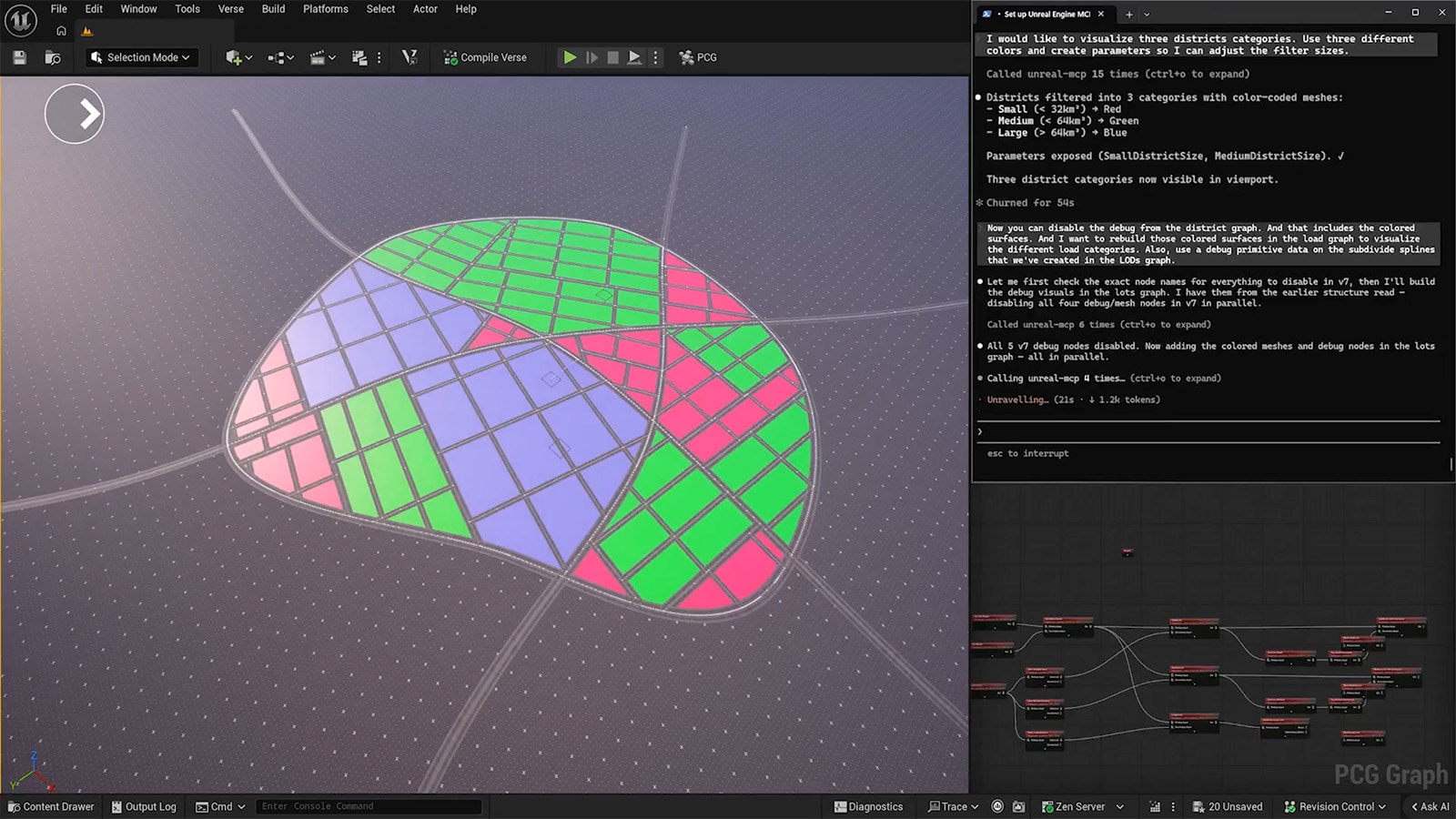This screenshot has height=819, width=1456.
Task: Open status bar three-dot options
Action: click(x=1173, y=806)
